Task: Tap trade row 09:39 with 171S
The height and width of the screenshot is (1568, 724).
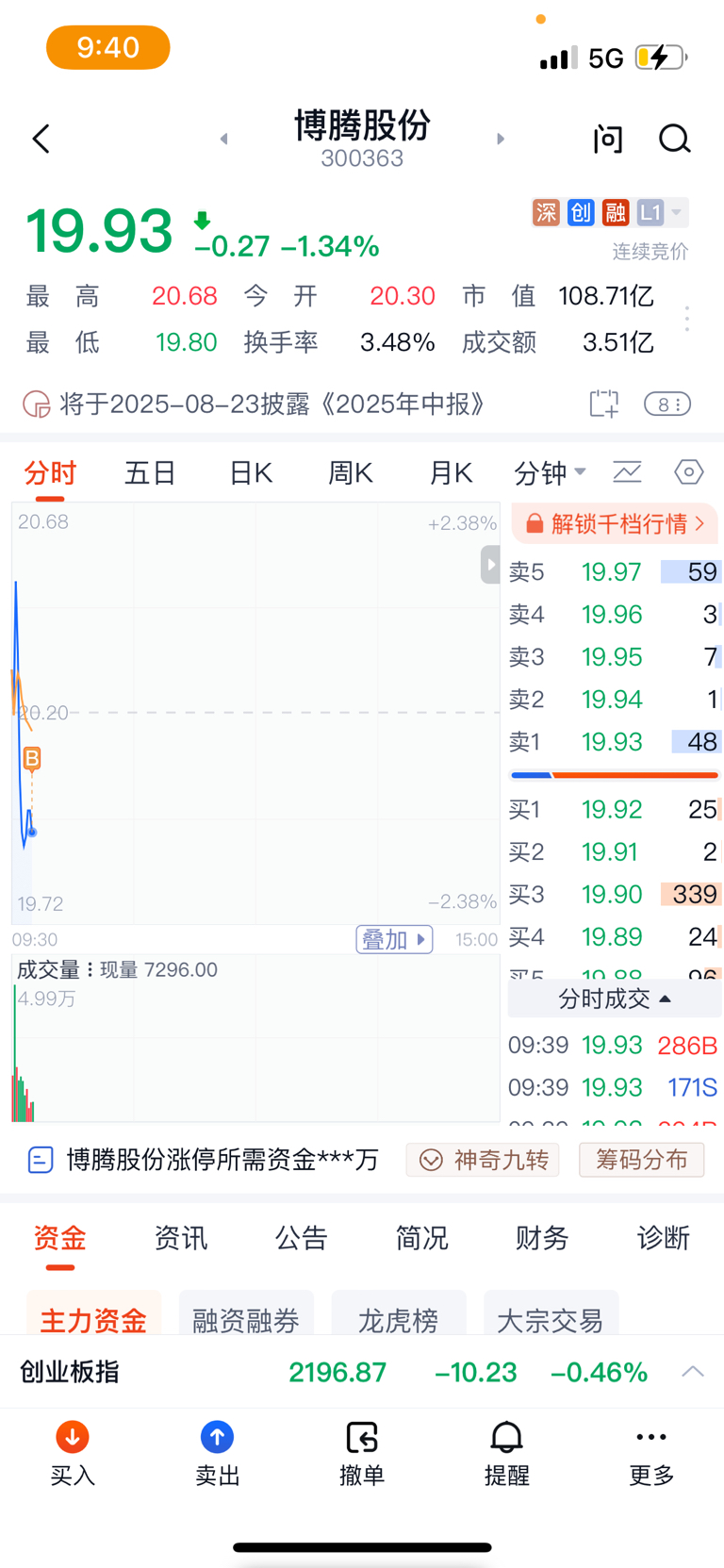Action: tap(615, 1088)
